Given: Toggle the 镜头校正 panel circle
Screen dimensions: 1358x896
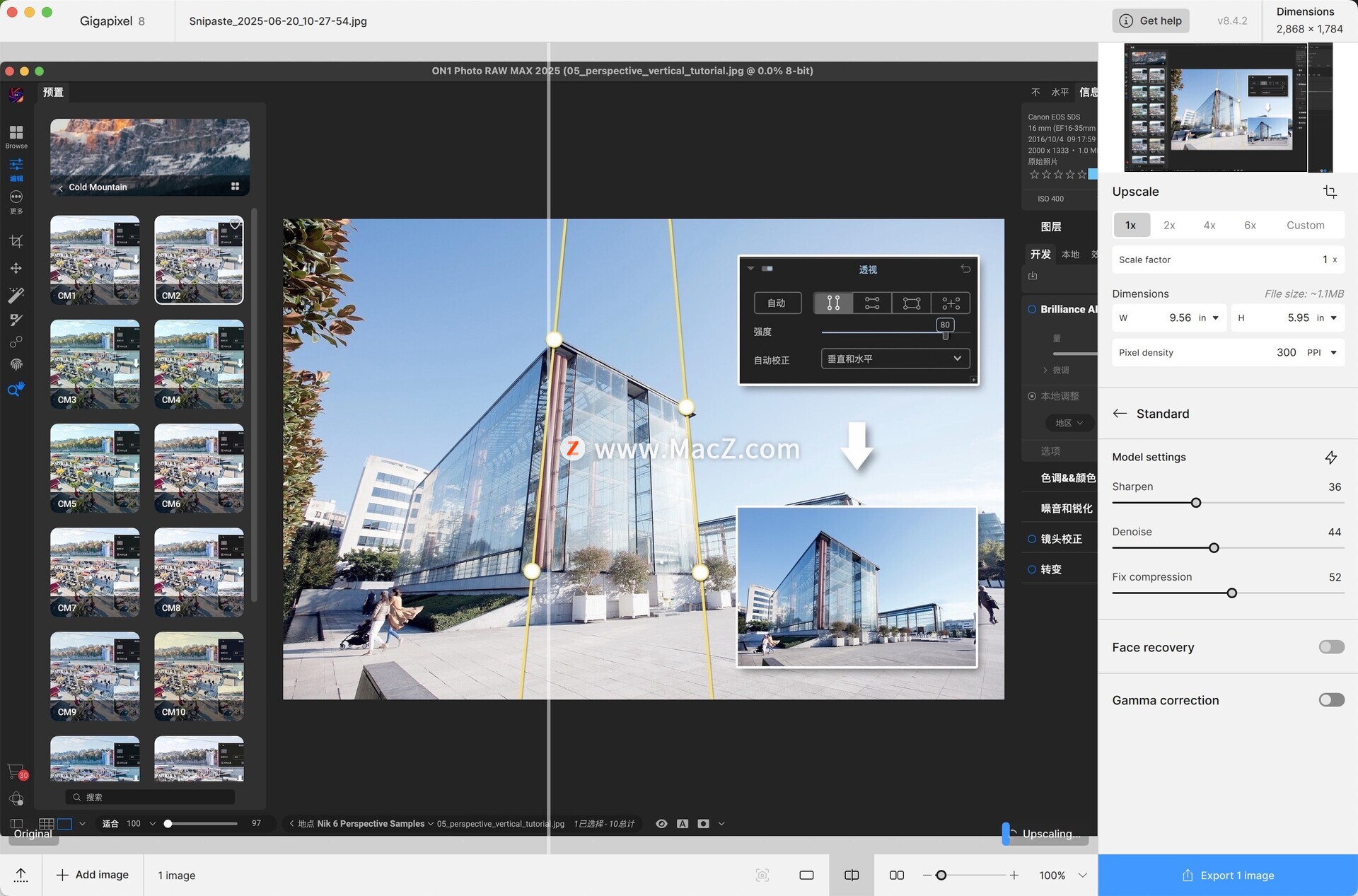Looking at the screenshot, I should (1032, 539).
